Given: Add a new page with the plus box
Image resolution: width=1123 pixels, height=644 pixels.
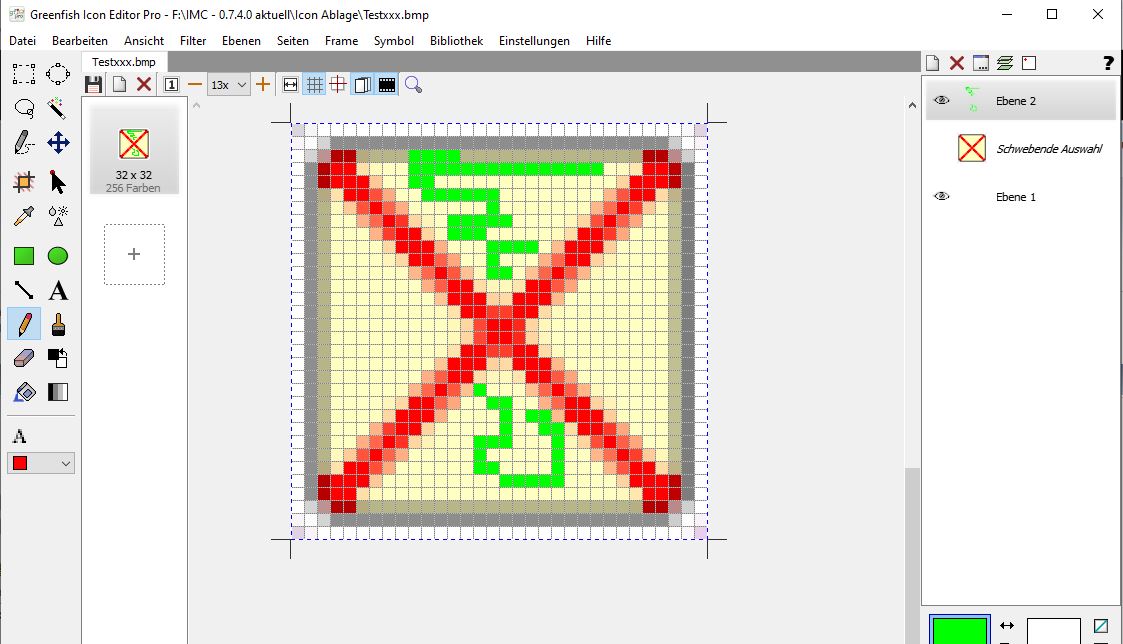Looking at the screenshot, I should pos(134,254).
